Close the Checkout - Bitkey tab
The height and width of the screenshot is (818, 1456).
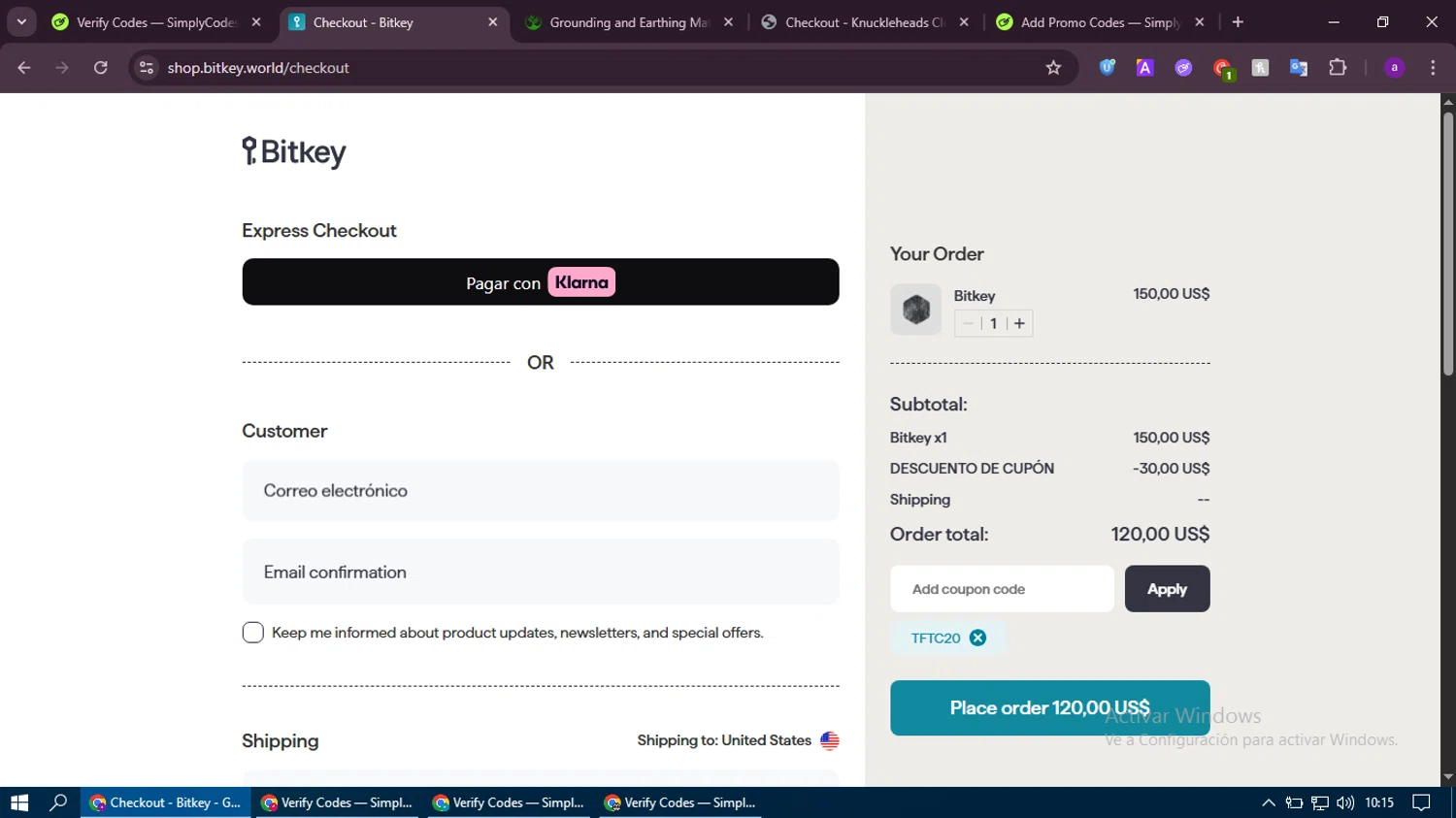(492, 22)
